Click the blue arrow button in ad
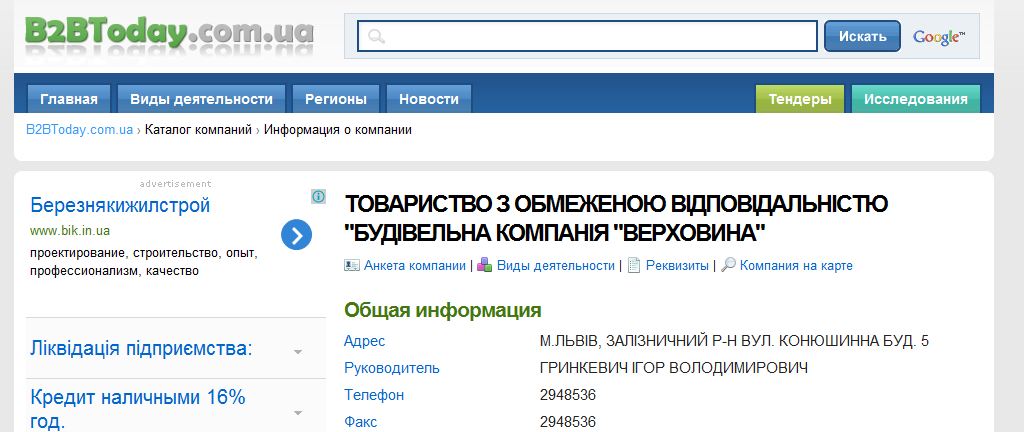The width and height of the screenshot is (1024, 432). pos(297,235)
